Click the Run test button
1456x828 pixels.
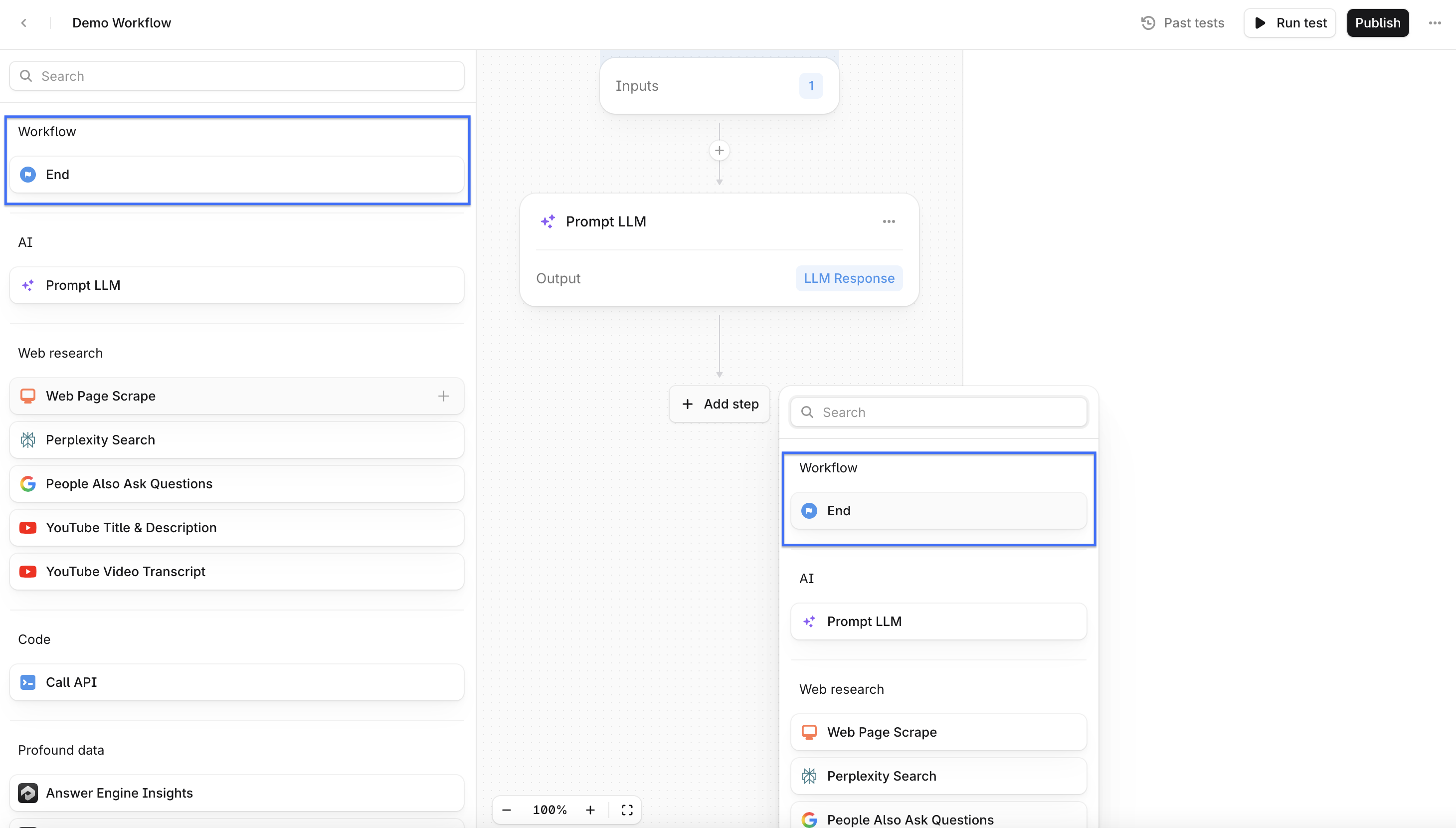pos(1289,23)
